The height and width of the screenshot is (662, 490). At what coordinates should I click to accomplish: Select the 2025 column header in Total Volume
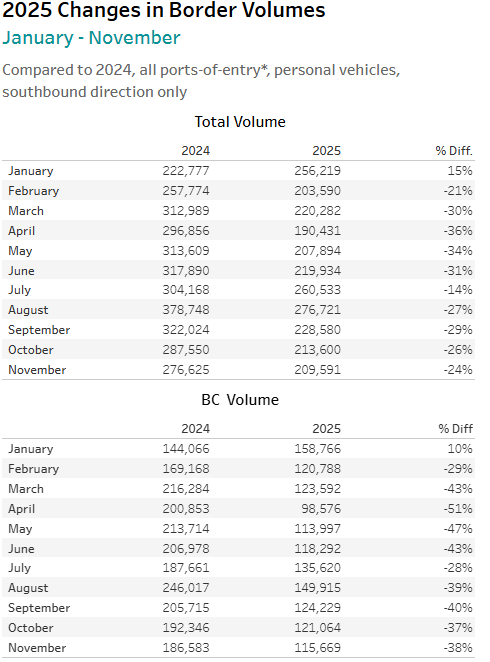326,151
